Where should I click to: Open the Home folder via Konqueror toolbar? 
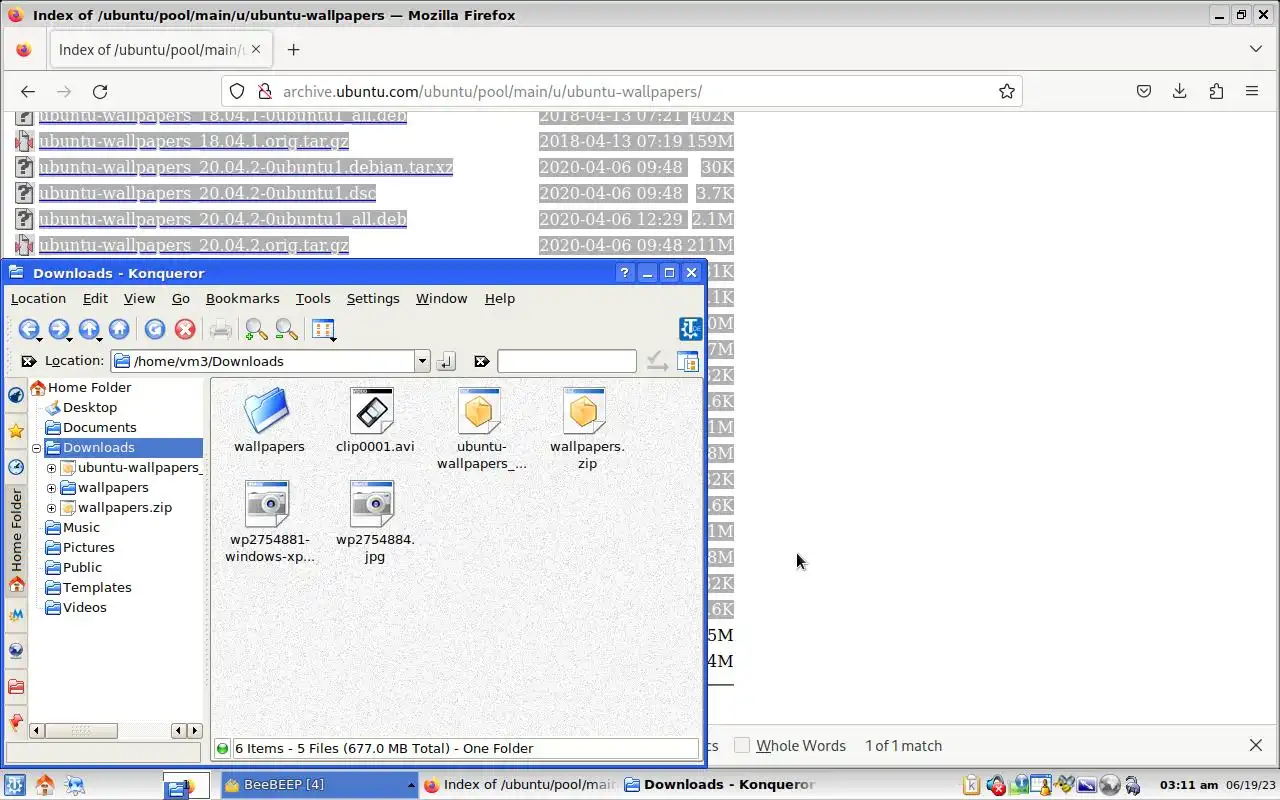119,329
